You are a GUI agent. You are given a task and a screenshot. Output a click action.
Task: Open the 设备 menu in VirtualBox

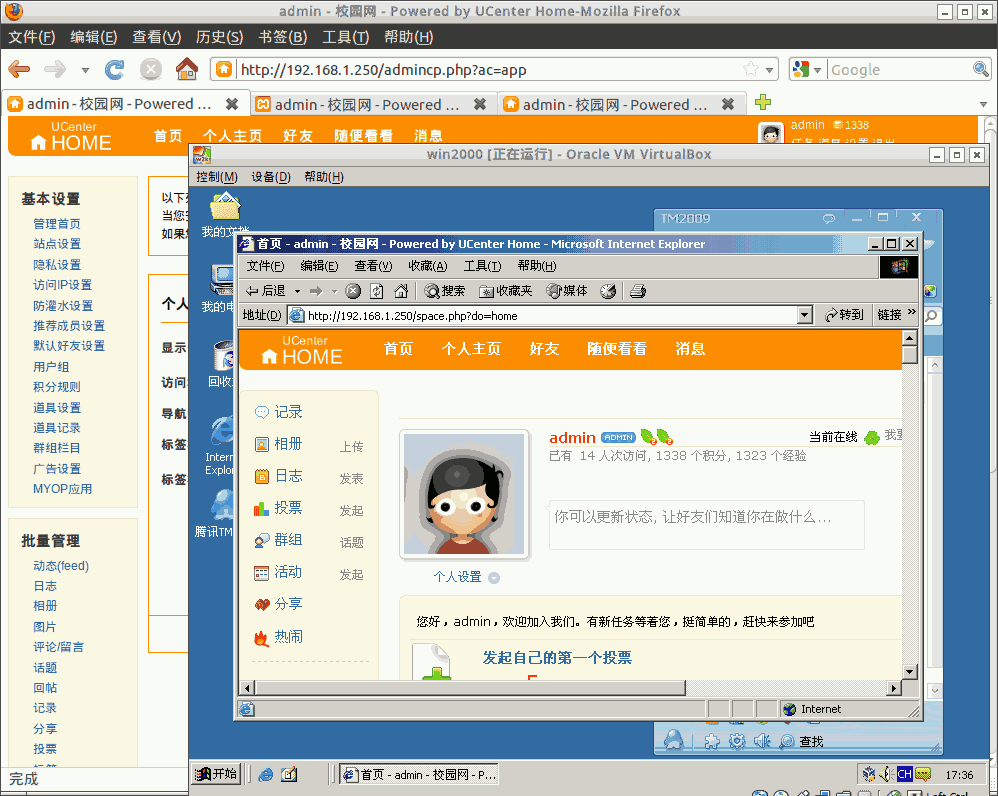(271, 177)
